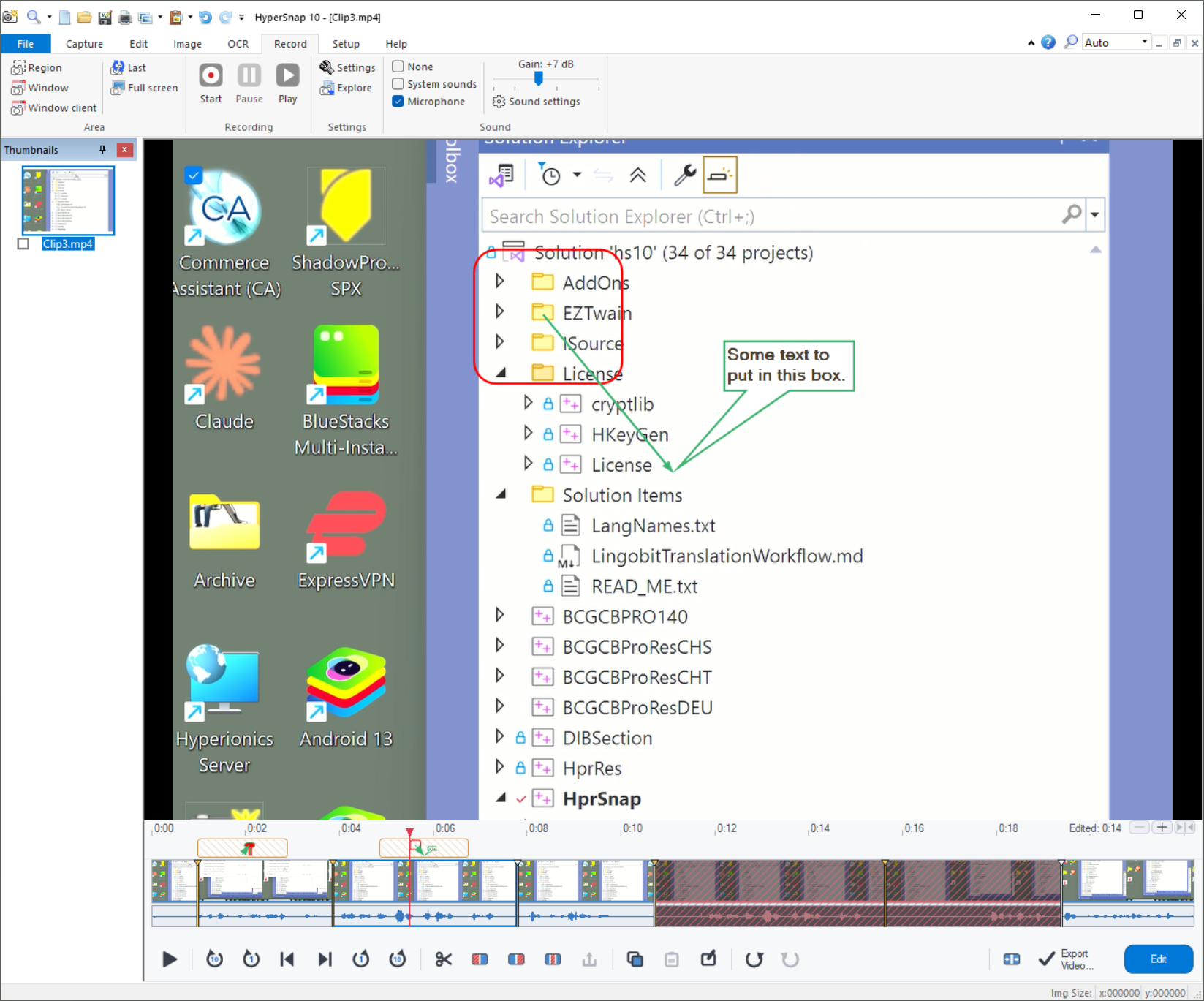Viewport: 1204px width, 1001px height.
Task: Click the copy icon in video editor toolbar
Action: coord(635,959)
